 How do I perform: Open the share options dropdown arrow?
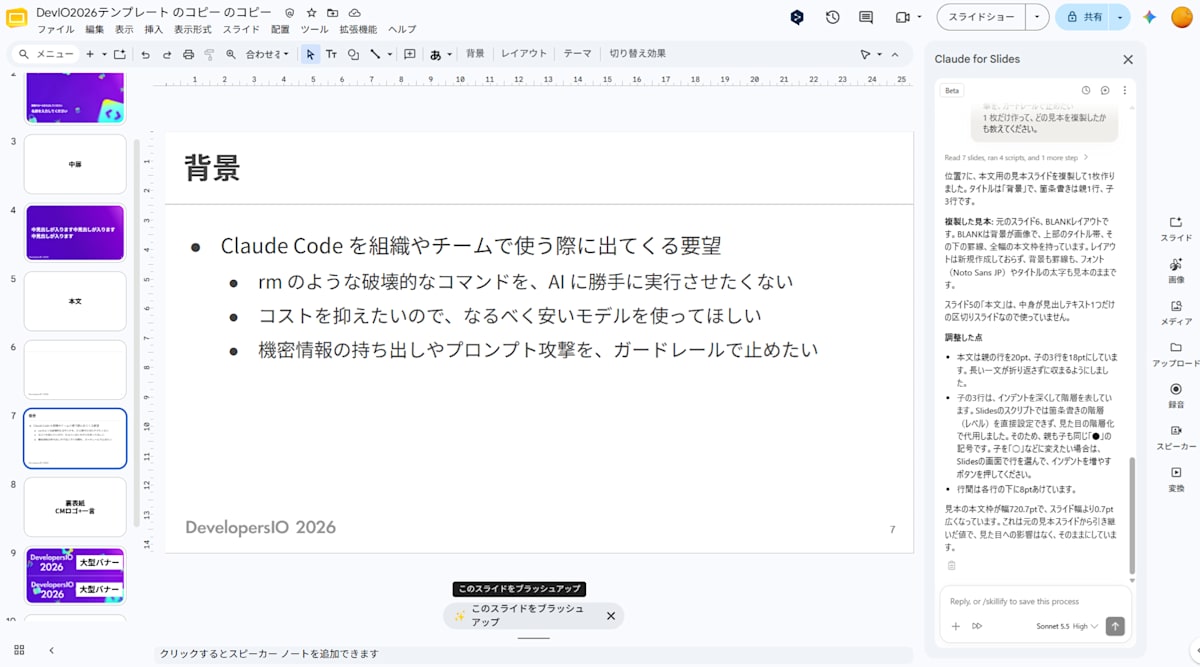pyautogui.click(x=1120, y=17)
